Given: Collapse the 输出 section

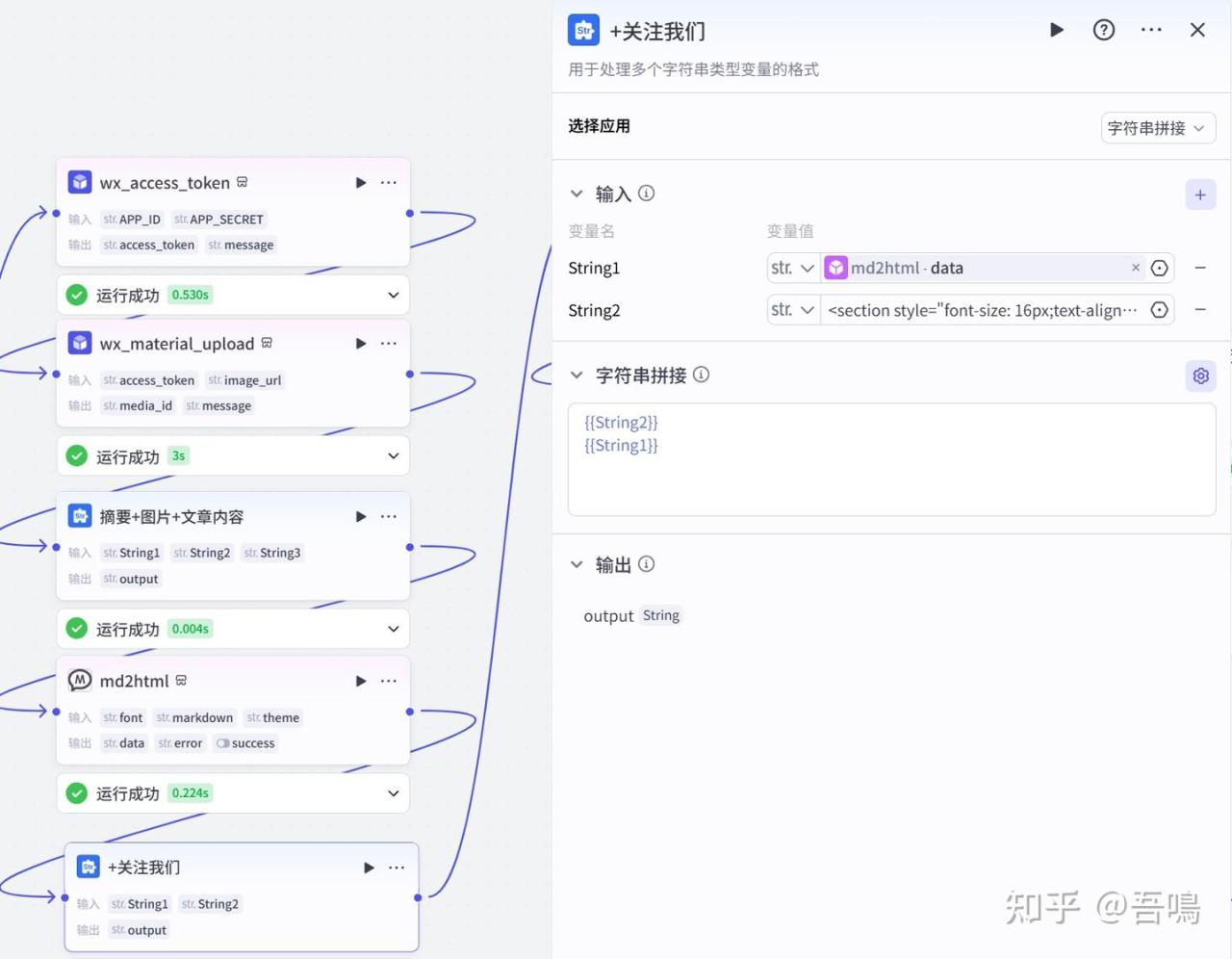Looking at the screenshot, I should (577, 564).
